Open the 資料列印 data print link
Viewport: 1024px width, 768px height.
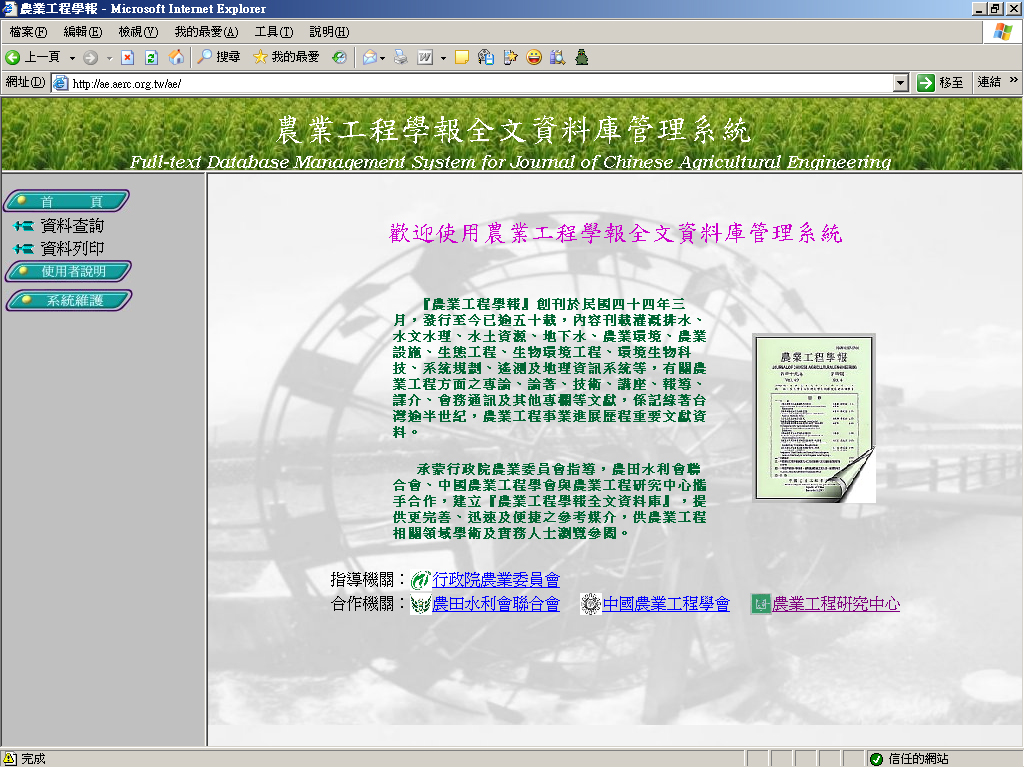click(72, 249)
